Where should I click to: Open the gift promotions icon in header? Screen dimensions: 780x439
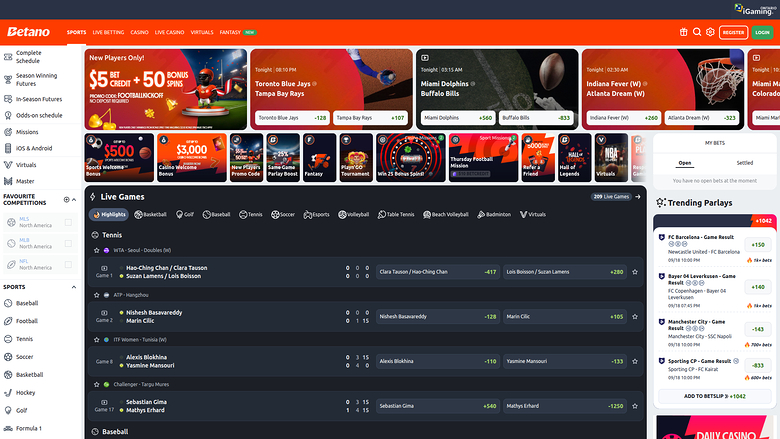pos(683,32)
